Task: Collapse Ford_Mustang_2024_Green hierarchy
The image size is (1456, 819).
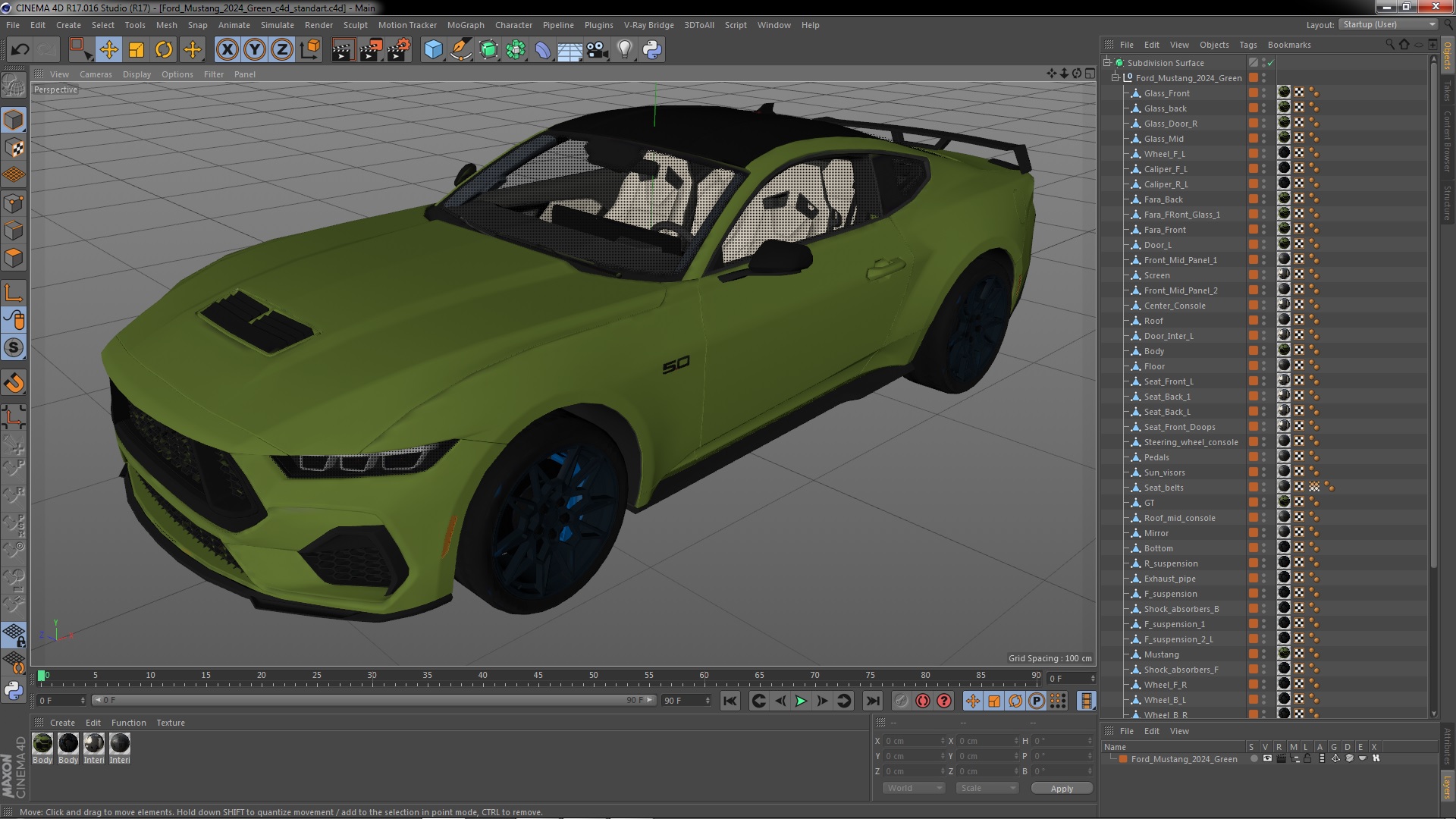Action: pyautogui.click(x=1116, y=78)
